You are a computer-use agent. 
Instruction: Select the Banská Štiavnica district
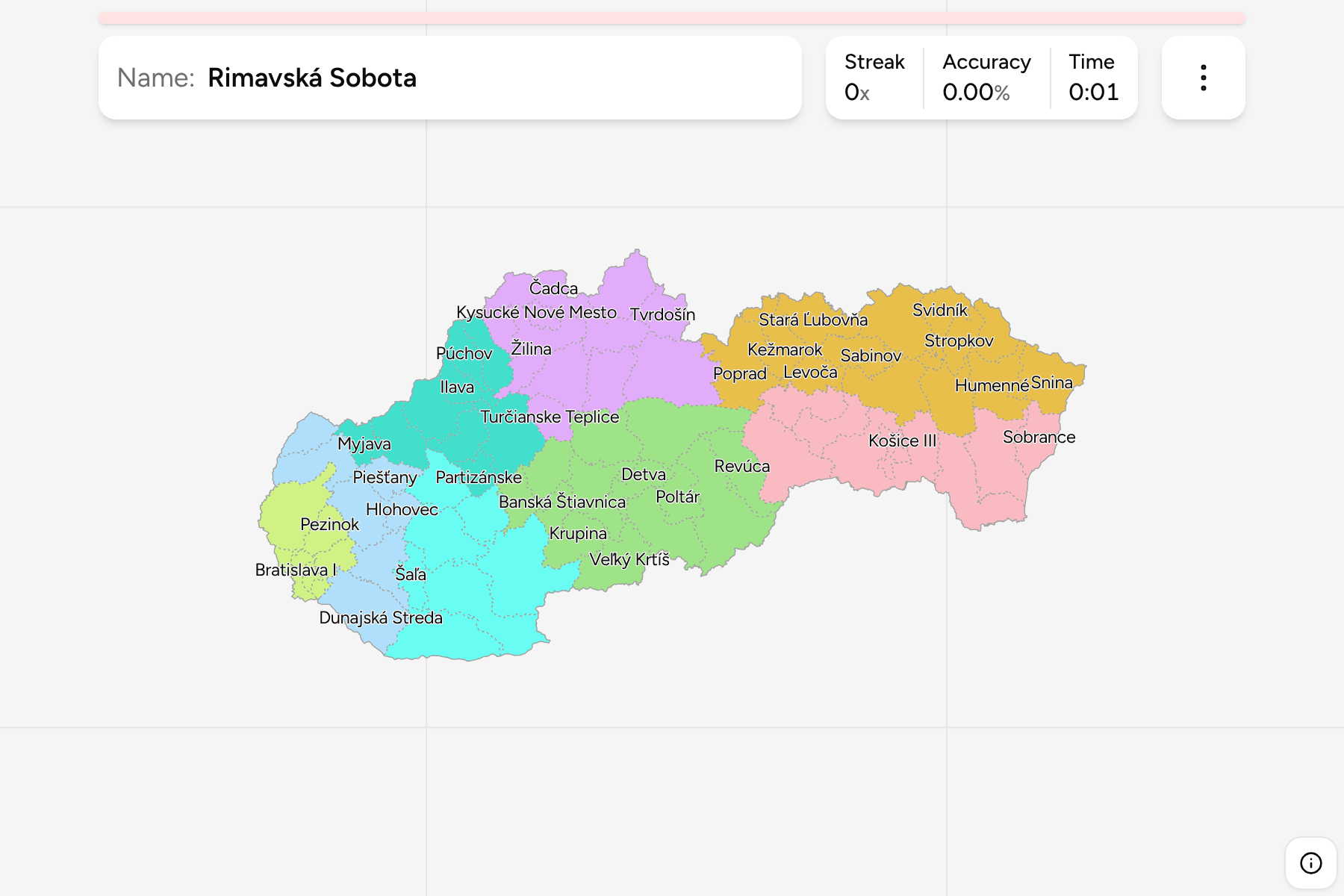562,502
